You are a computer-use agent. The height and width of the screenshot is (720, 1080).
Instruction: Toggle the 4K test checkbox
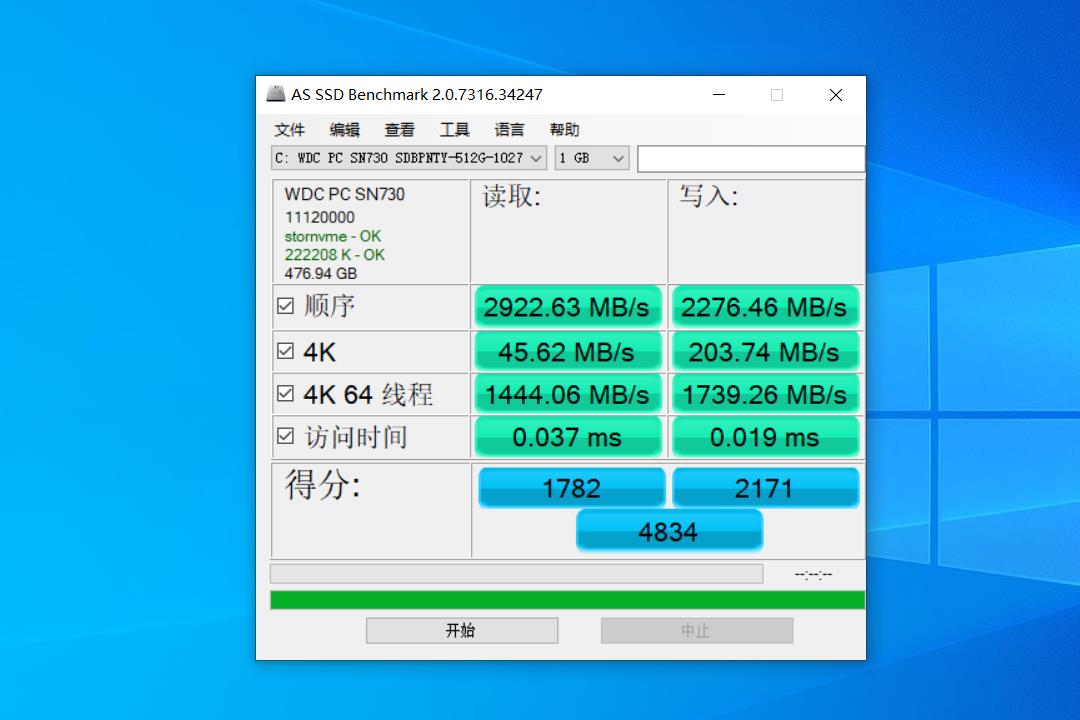point(284,350)
